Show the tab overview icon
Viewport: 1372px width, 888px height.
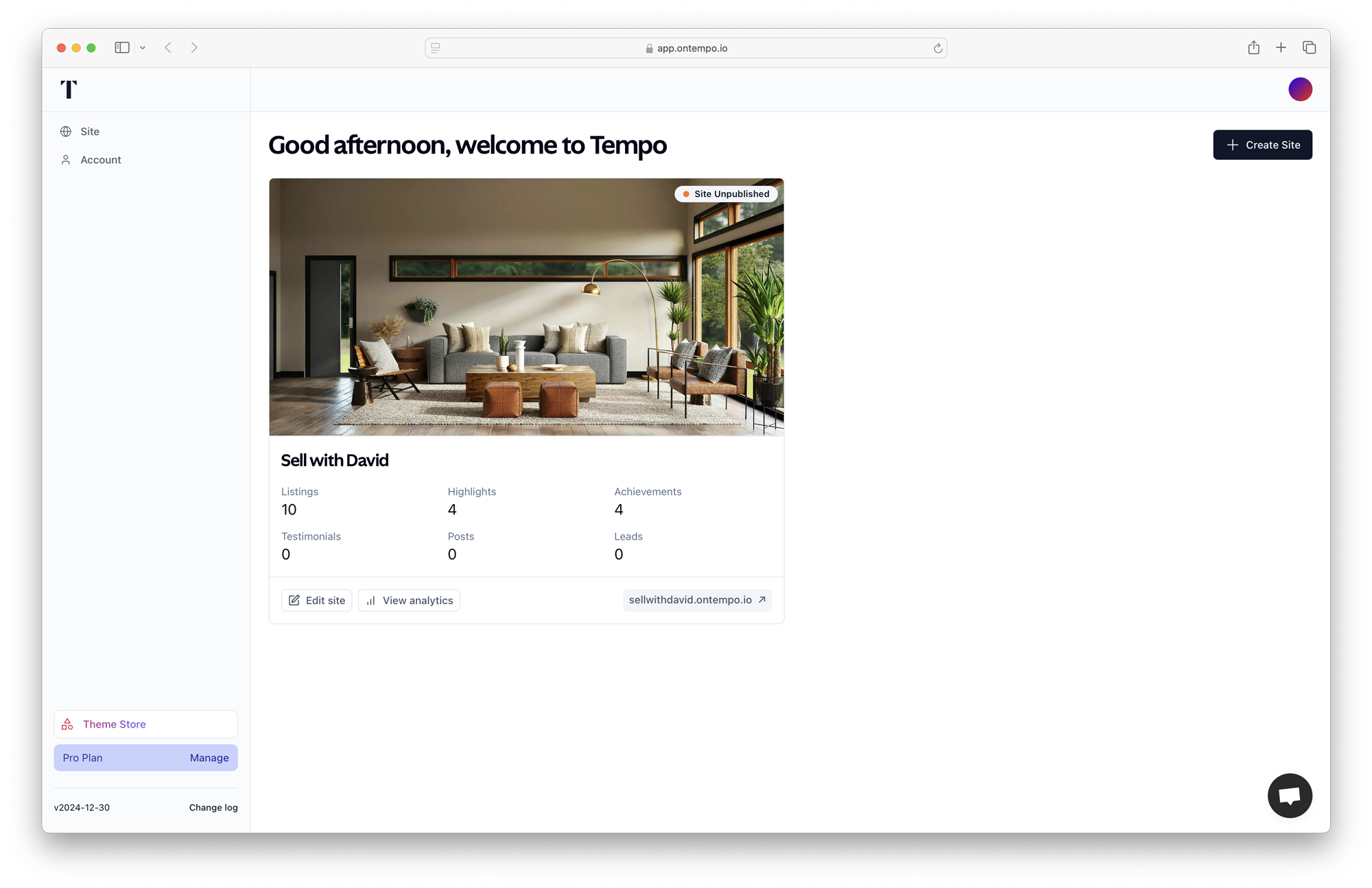(x=1309, y=47)
